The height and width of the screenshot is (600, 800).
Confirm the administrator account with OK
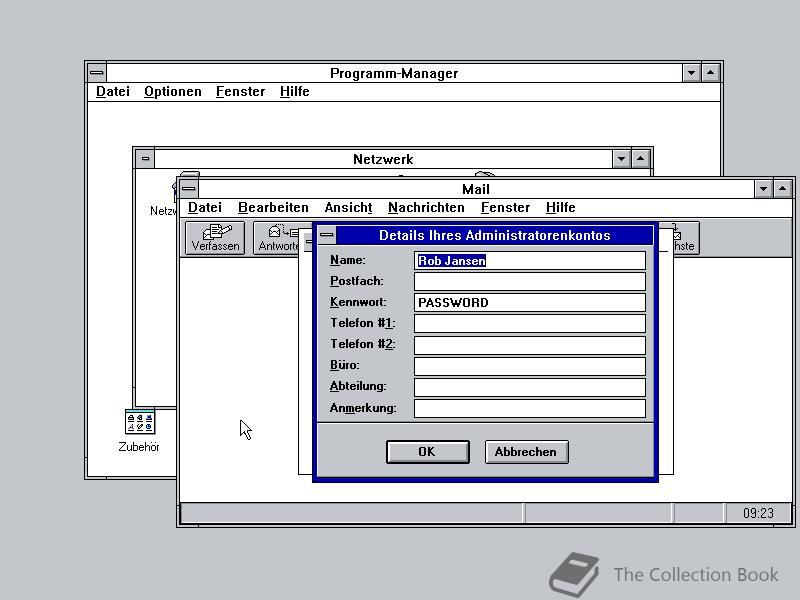pos(427,451)
